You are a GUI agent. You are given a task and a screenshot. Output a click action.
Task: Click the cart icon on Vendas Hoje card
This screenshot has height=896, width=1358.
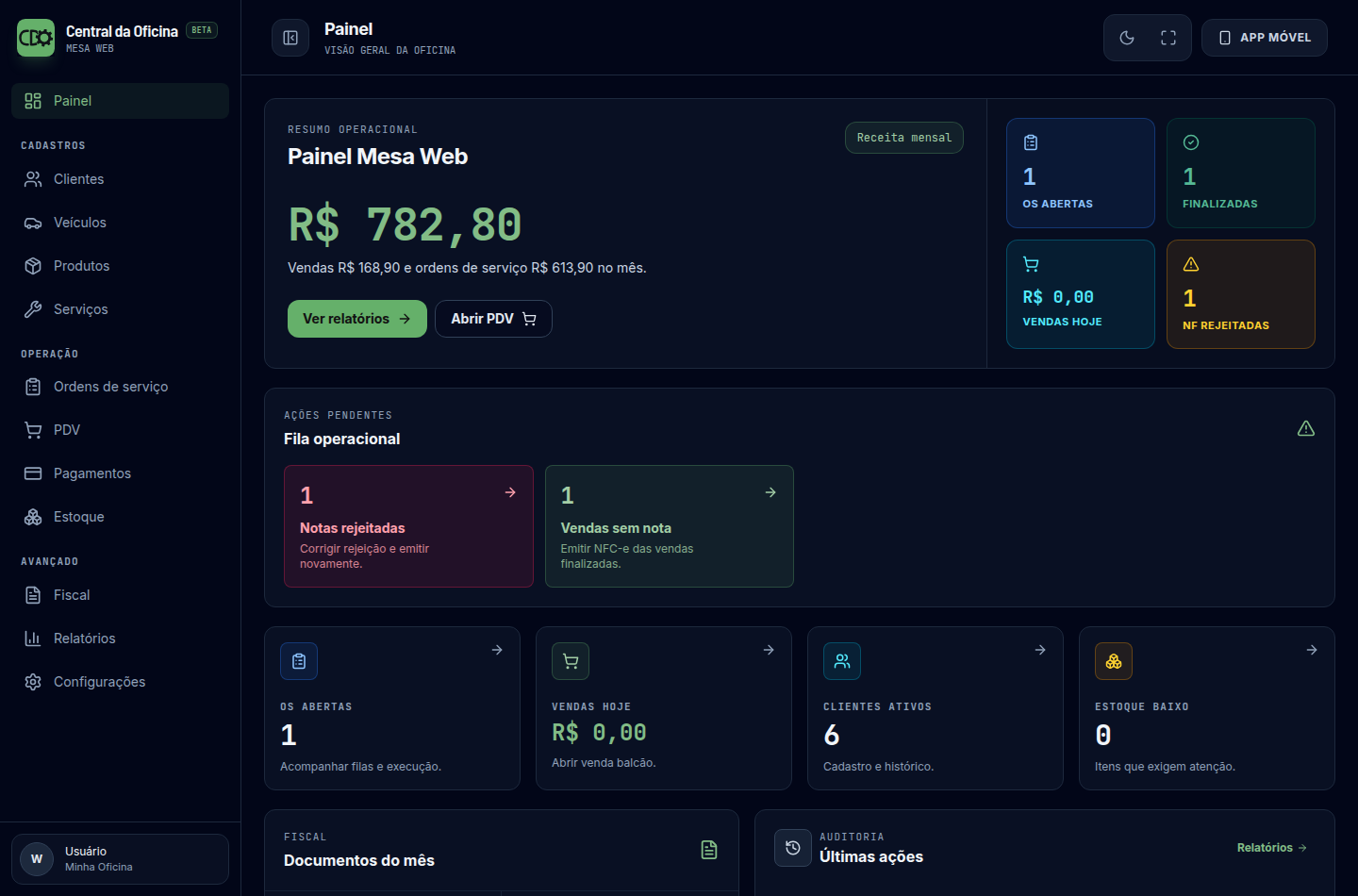571,661
